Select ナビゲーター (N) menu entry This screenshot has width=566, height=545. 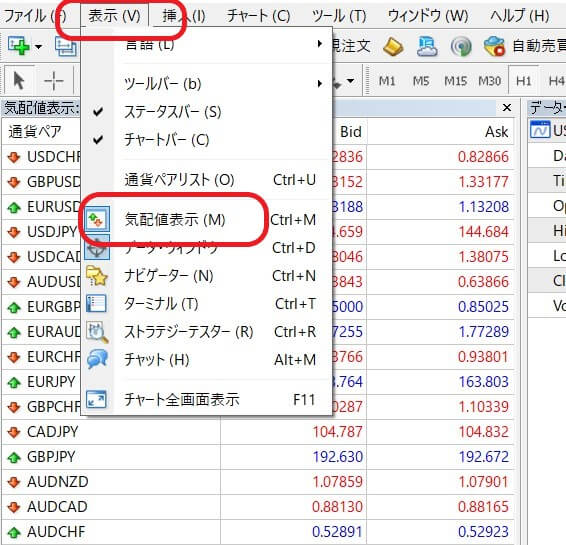click(x=206, y=276)
